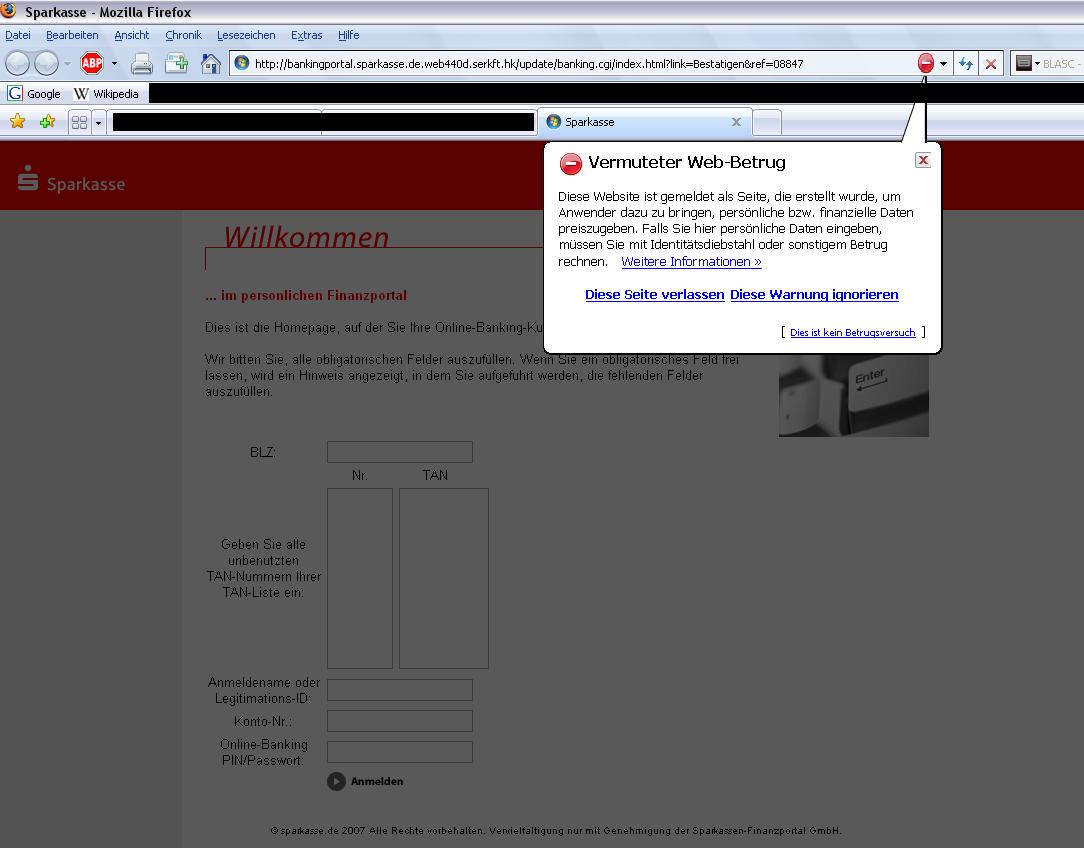
Task: Click the Willkommen heading text
Action: coord(306,236)
